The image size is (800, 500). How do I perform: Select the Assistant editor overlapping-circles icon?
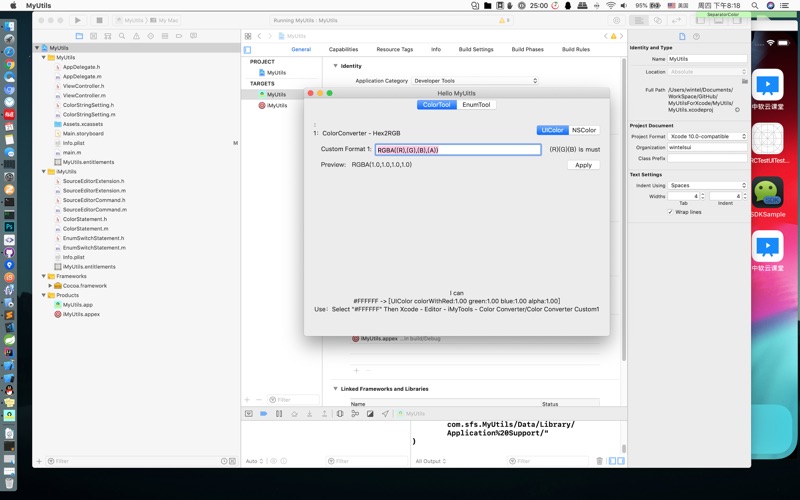tap(658, 20)
